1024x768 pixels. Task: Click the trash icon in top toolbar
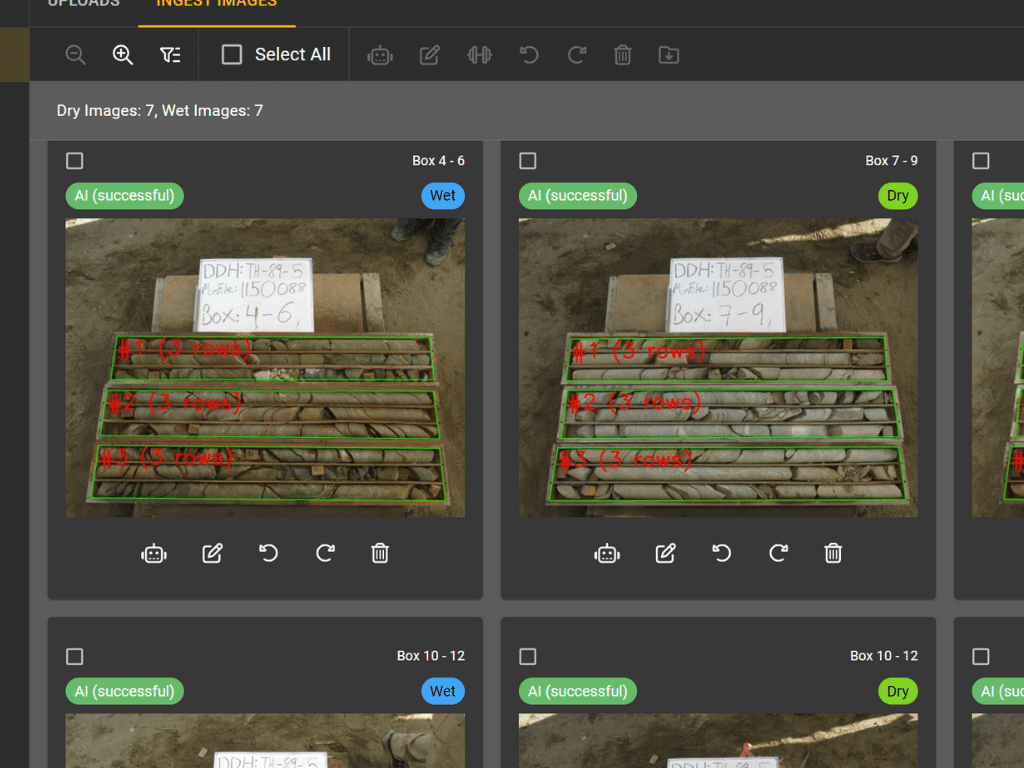click(623, 55)
